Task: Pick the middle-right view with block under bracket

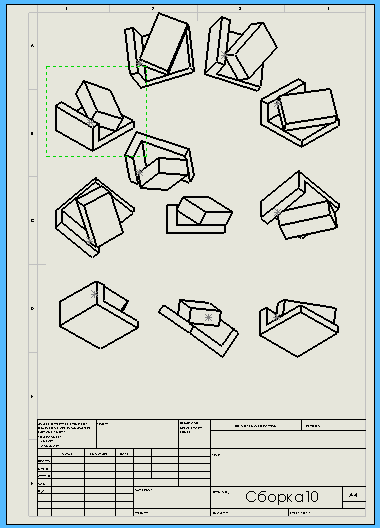Action: click(x=299, y=205)
